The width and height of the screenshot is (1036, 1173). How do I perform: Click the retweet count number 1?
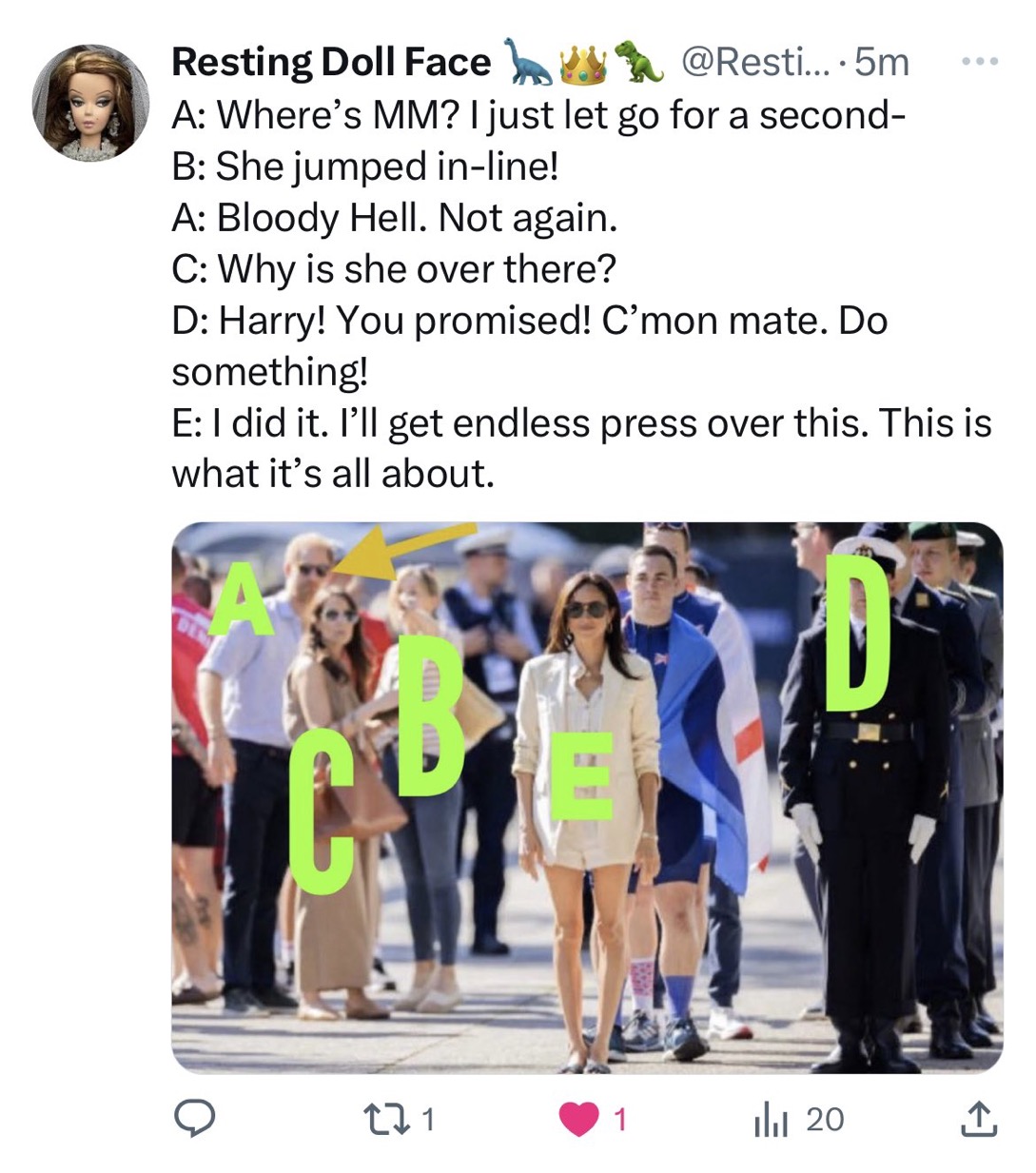click(x=428, y=1120)
